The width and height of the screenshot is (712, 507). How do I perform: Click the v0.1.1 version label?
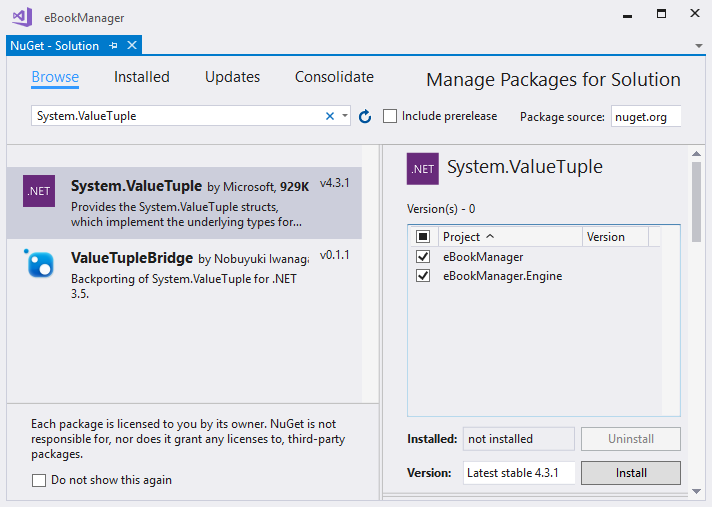coord(335,255)
